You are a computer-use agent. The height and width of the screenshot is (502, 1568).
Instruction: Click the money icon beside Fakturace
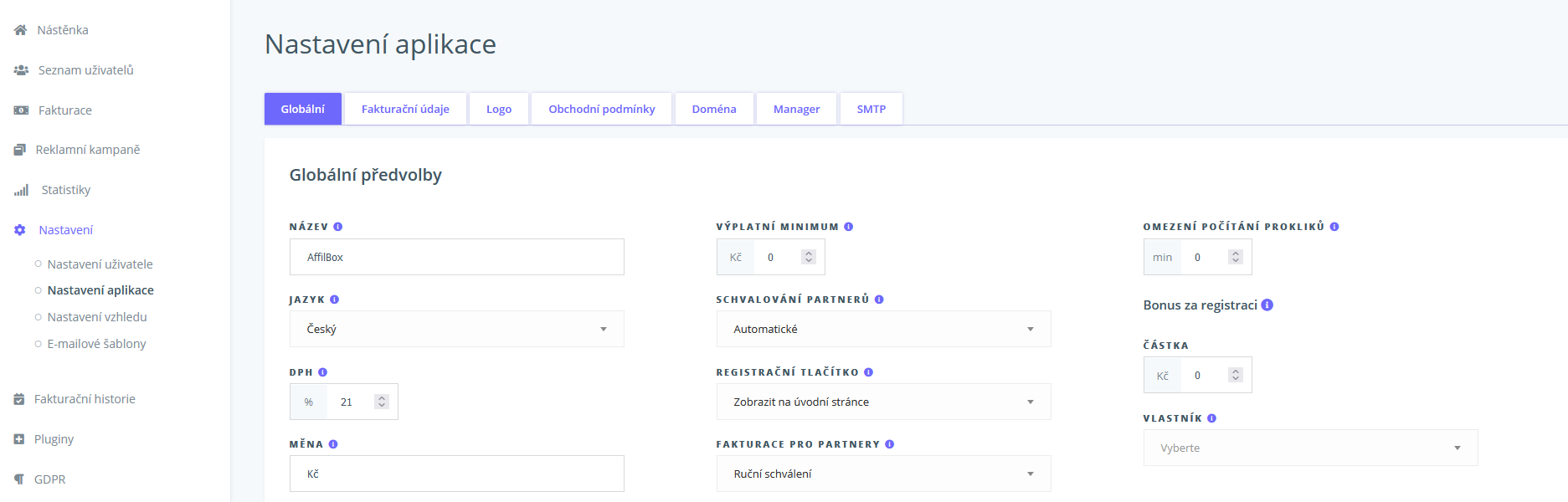pyautogui.click(x=21, y=110)
